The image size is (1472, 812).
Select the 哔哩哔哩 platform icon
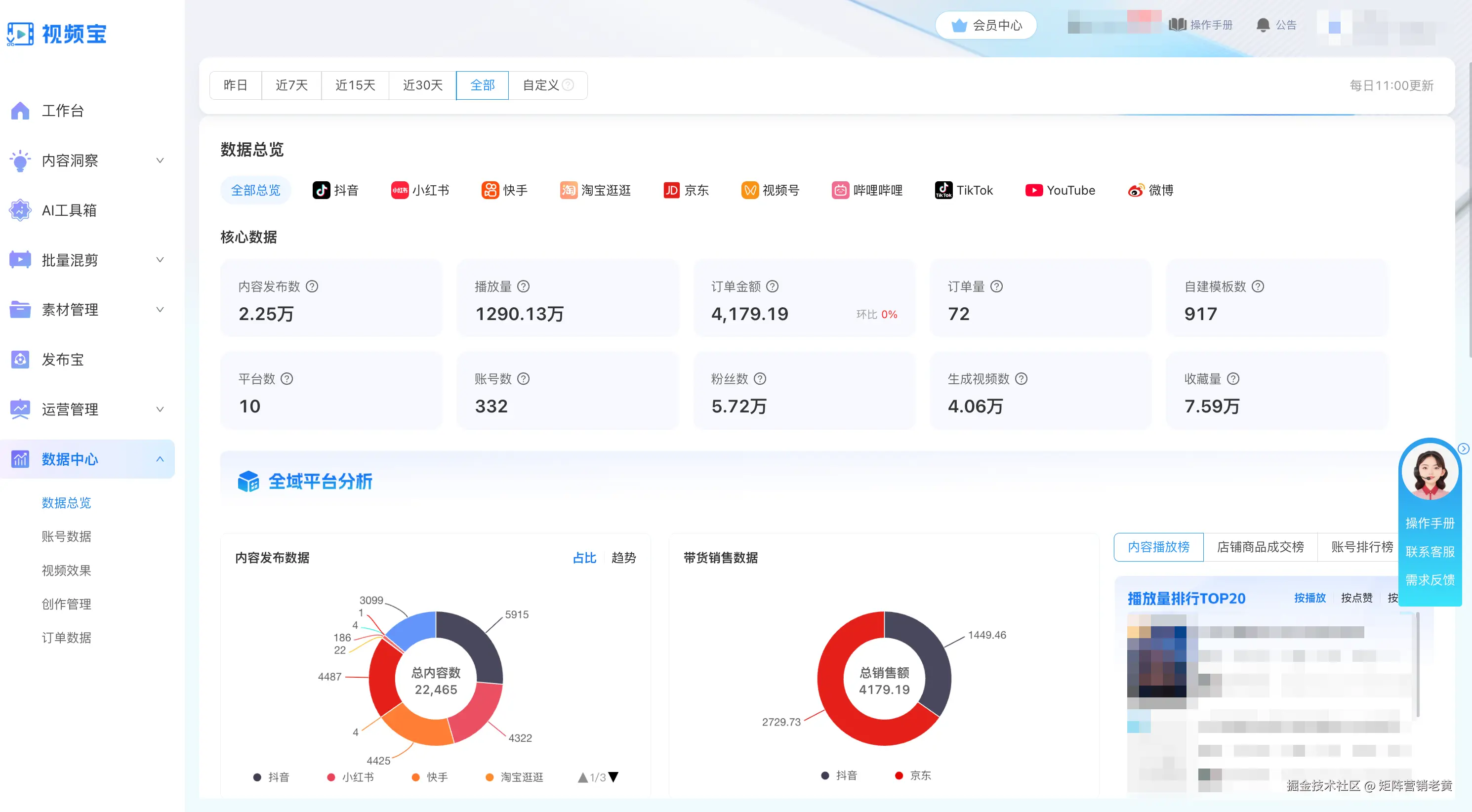[x=841, y=190]
